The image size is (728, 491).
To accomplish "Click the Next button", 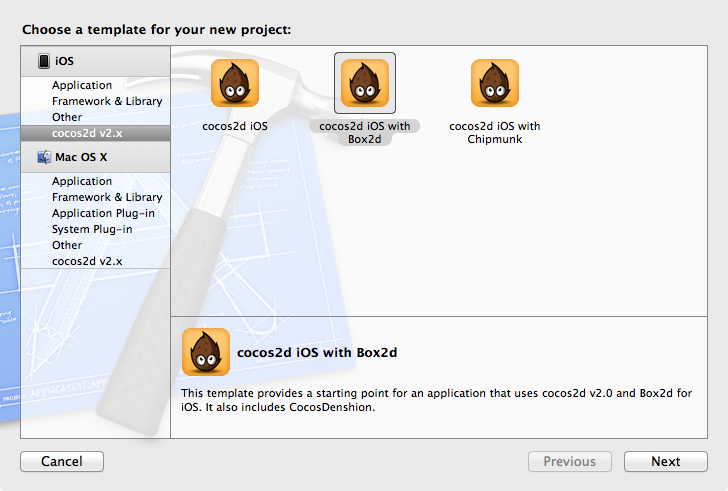I will [666, 461].
